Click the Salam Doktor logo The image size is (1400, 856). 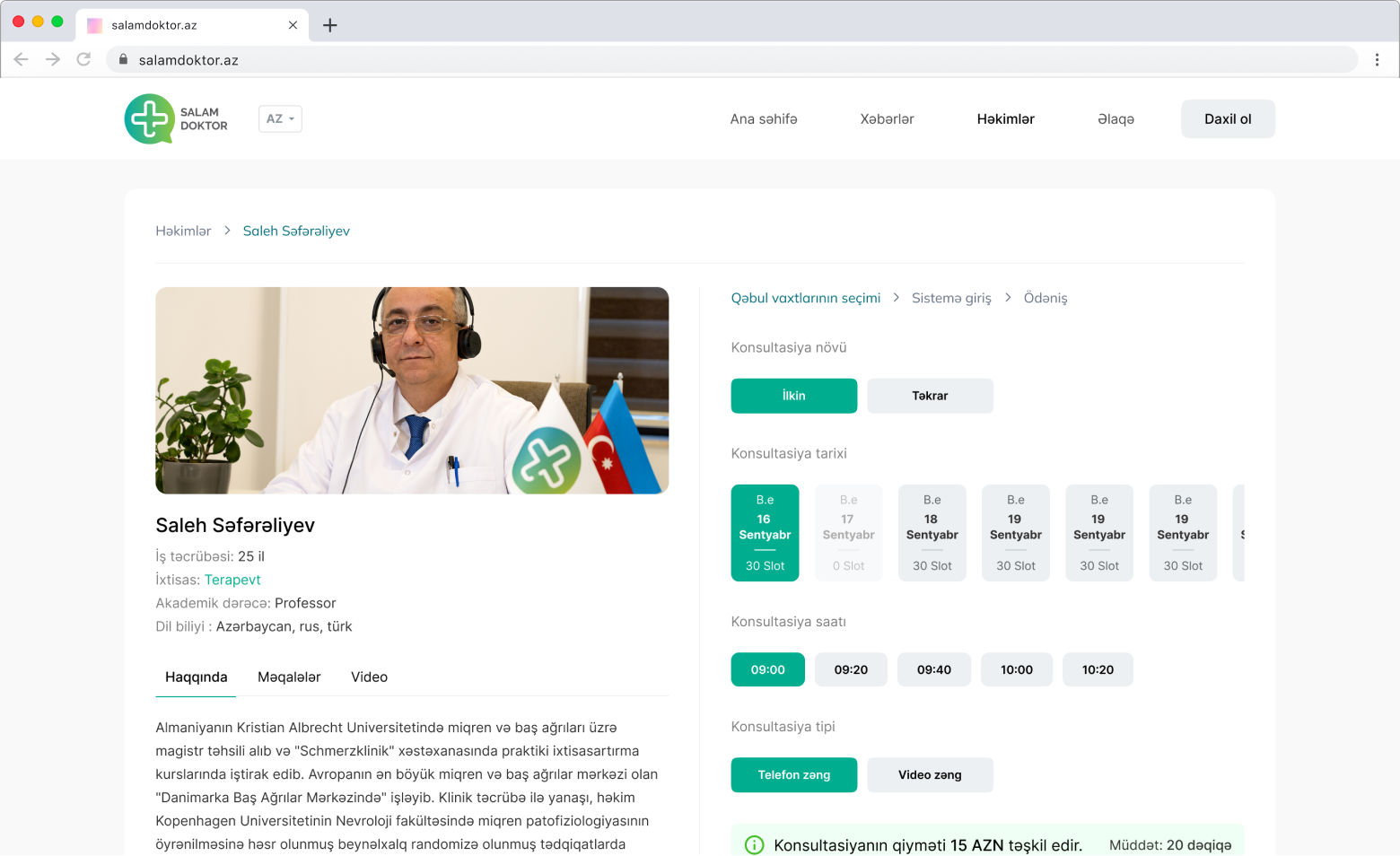(176, 118)
